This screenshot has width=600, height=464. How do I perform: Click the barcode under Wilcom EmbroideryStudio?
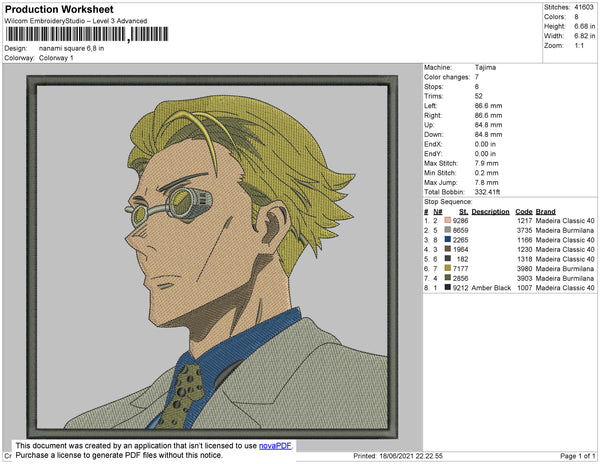pyautogui.click(x=87, y=34)
